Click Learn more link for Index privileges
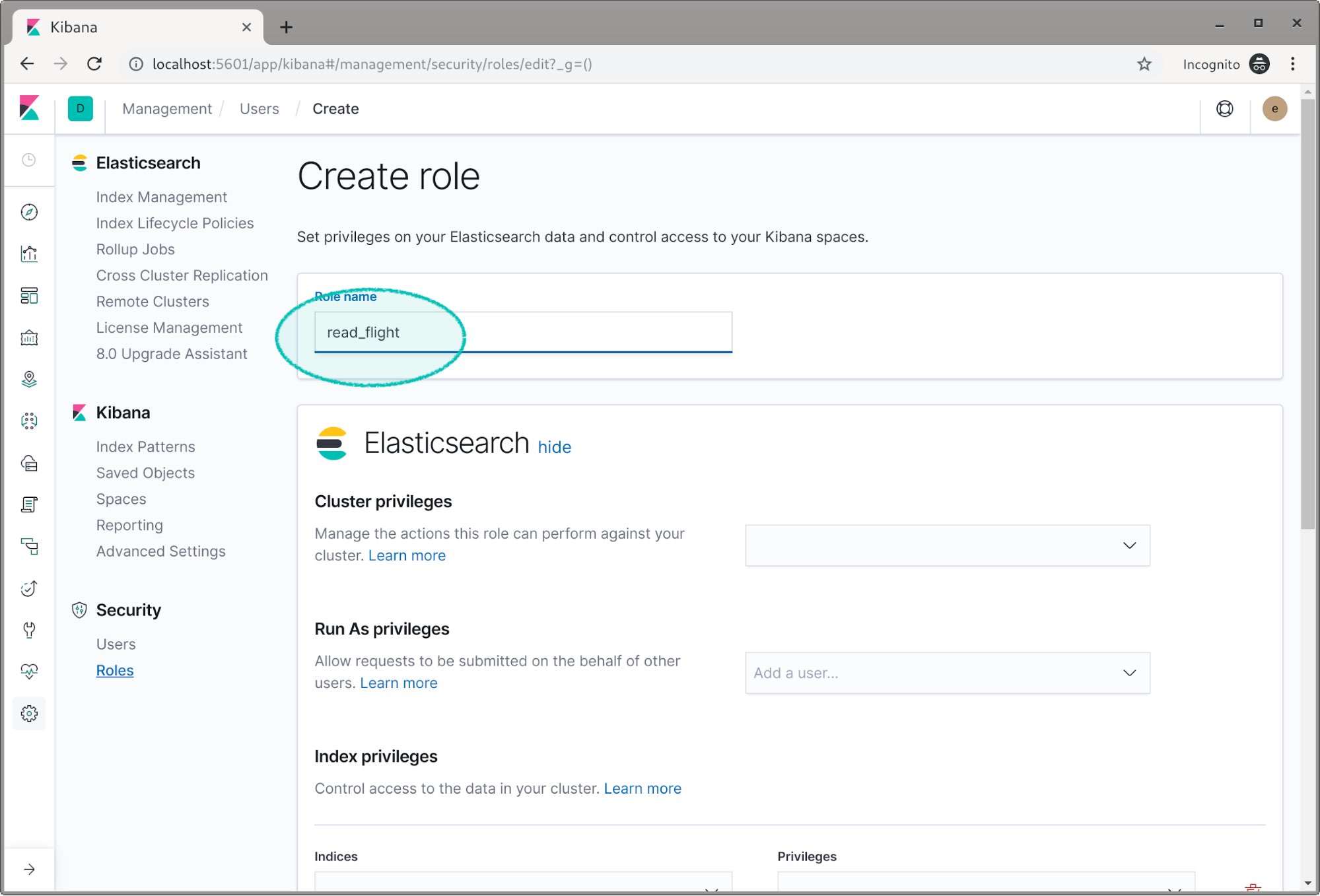The width and height of the screenshot is (1320, 896). (642, 788)
